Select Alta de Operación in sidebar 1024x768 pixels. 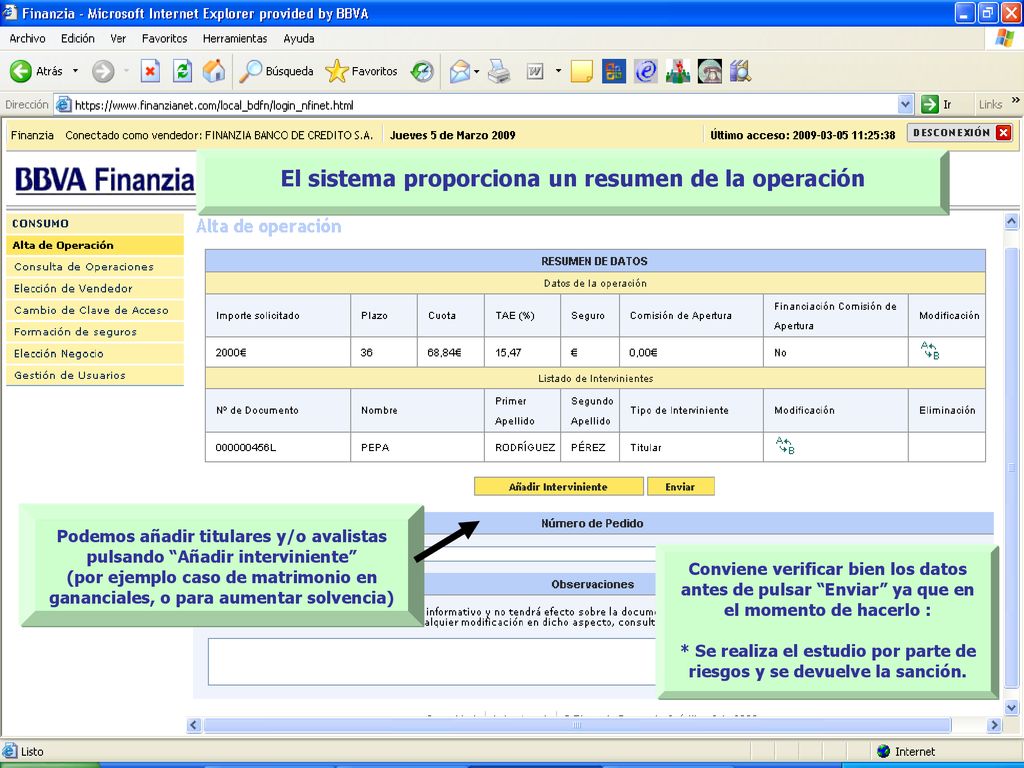coord(95,246)
